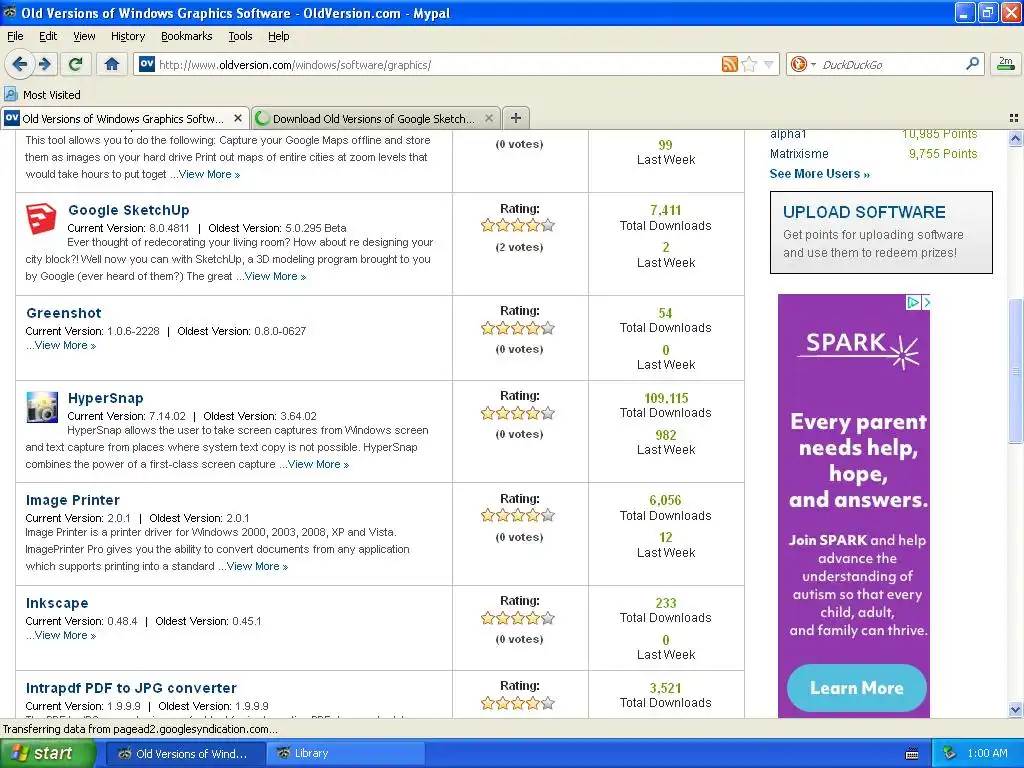Click the Image Printer rating stars

tap(518, 516)
